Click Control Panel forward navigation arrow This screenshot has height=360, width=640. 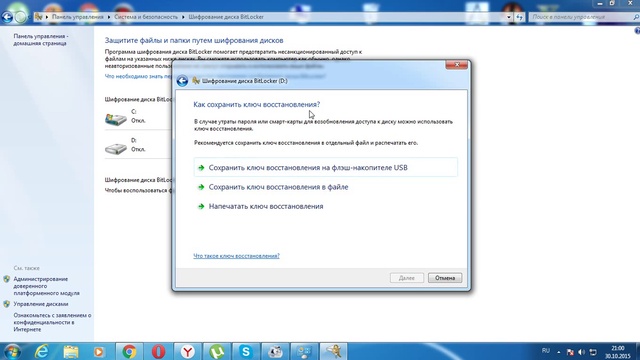[20, 17]
